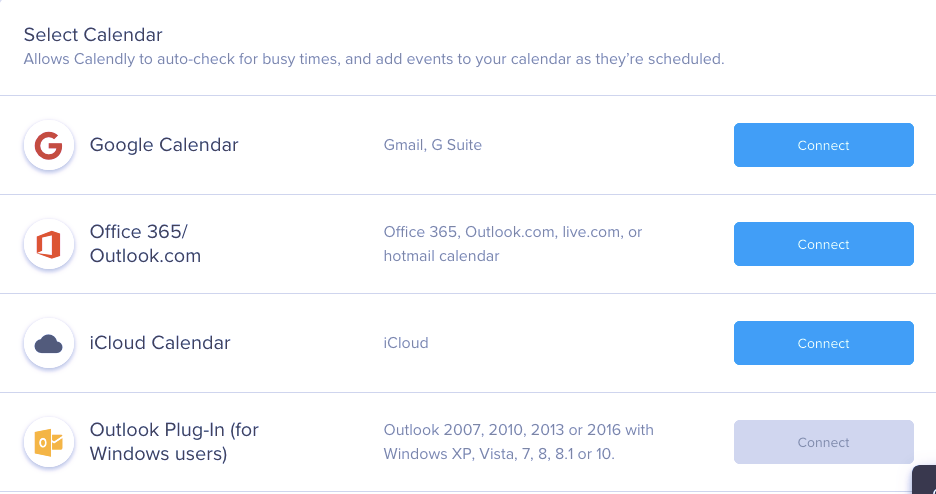Choose 'Outlook Plug-In (for Windows users)' label
The height and width of the screenshot is (494, 936).
coord(174,442)
